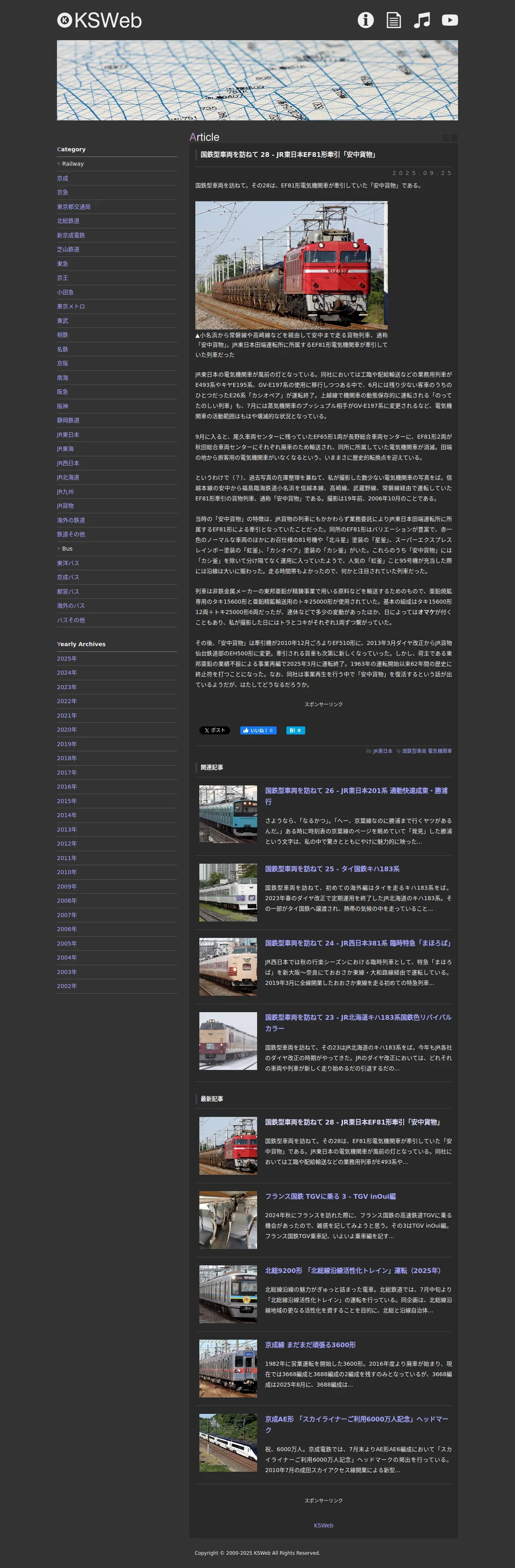Image resolution: width=515 pixels, height=1568 pixels.
Task: Click the Hatena B! bookmark button
Action: pyautogui.click(x=296, y=730)
